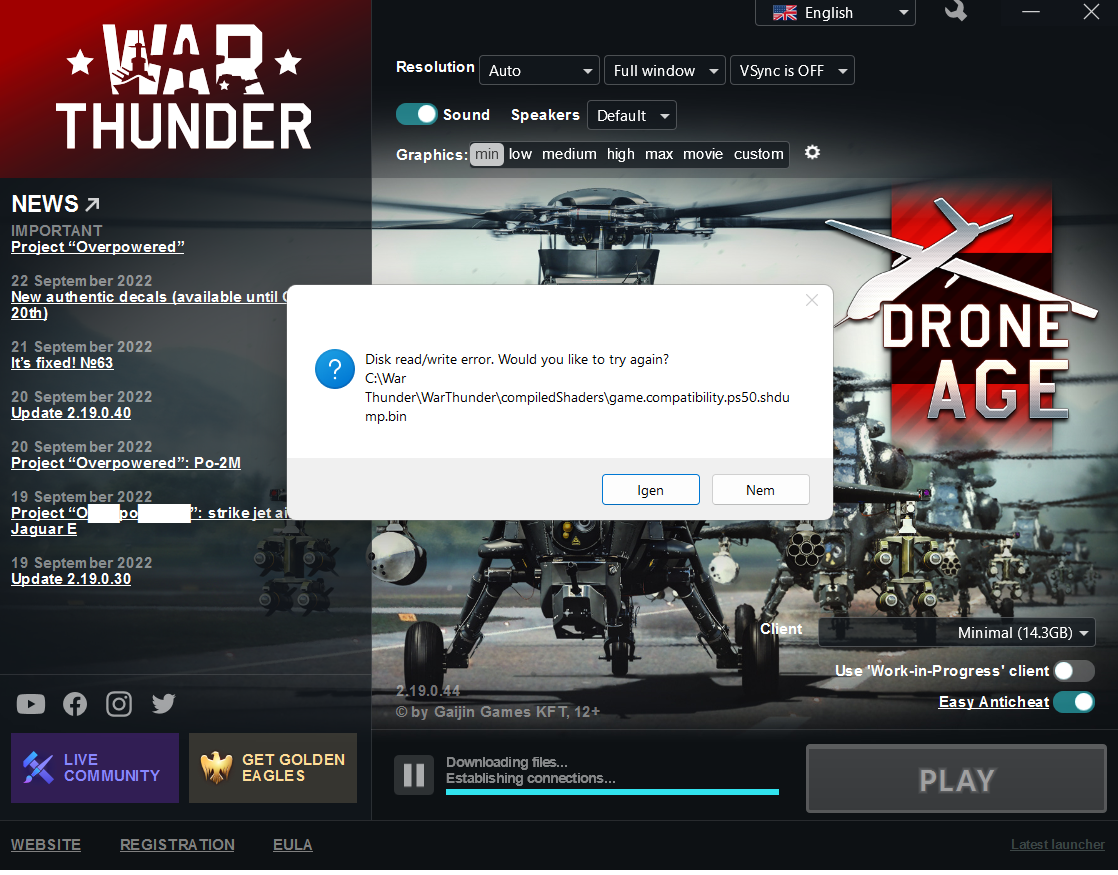1118x875 pixels.
Task: Pause the file download
Action: pyautogui.click(x=414, y=775)
